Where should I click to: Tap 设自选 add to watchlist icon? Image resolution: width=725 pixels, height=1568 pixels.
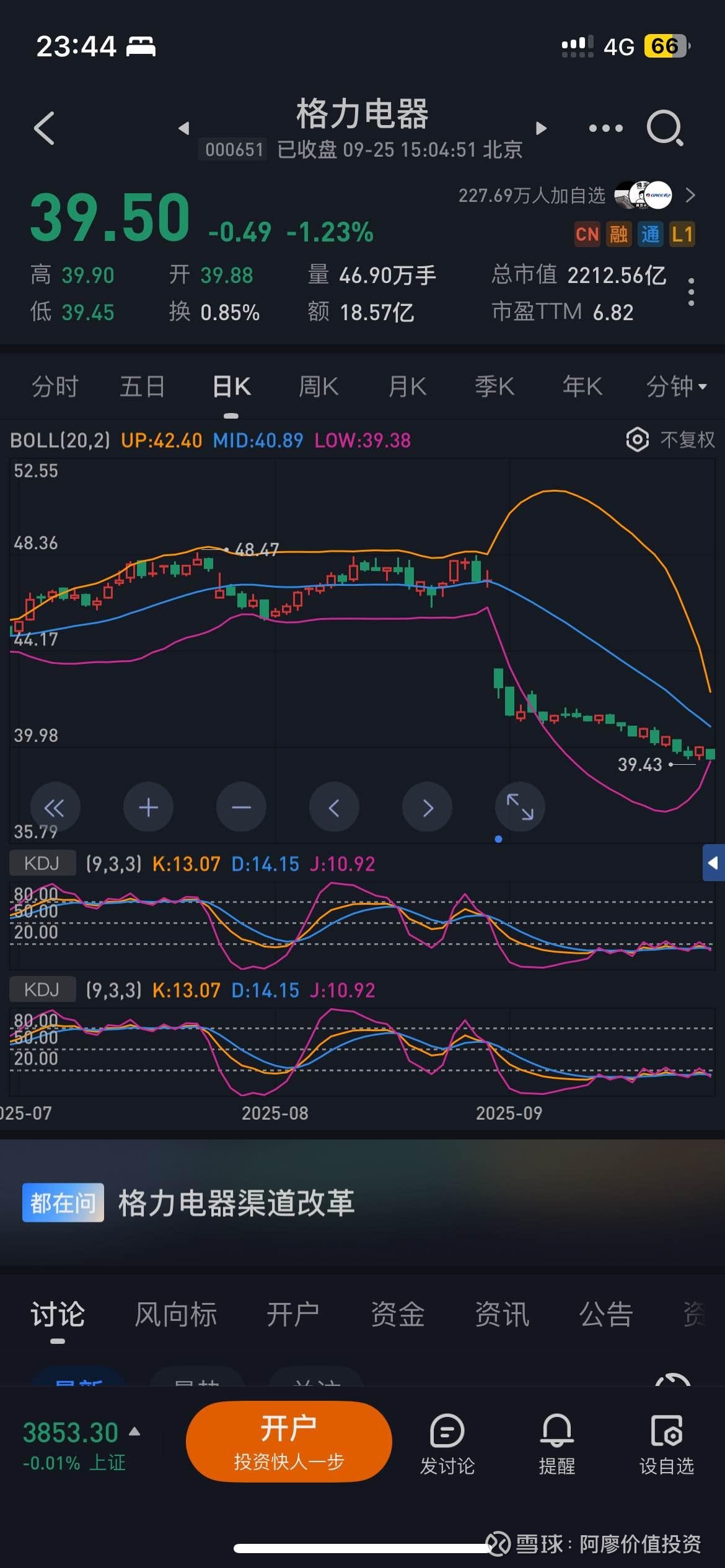tap(667, 1444)
